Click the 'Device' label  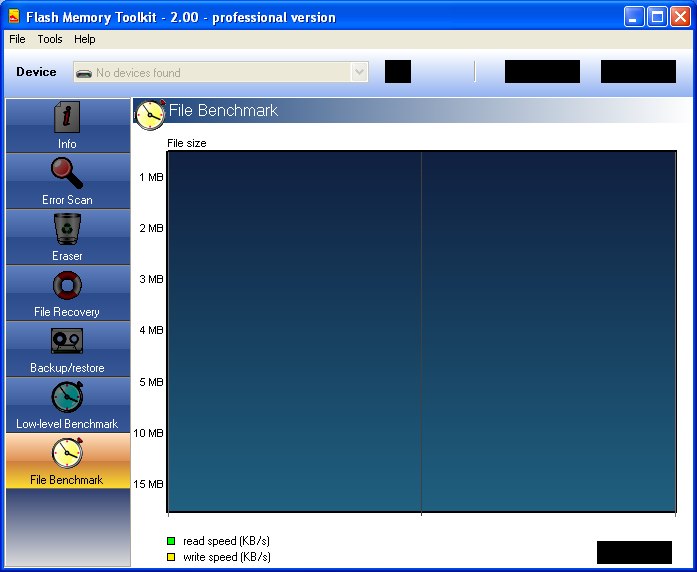click(x=36, y=72)
